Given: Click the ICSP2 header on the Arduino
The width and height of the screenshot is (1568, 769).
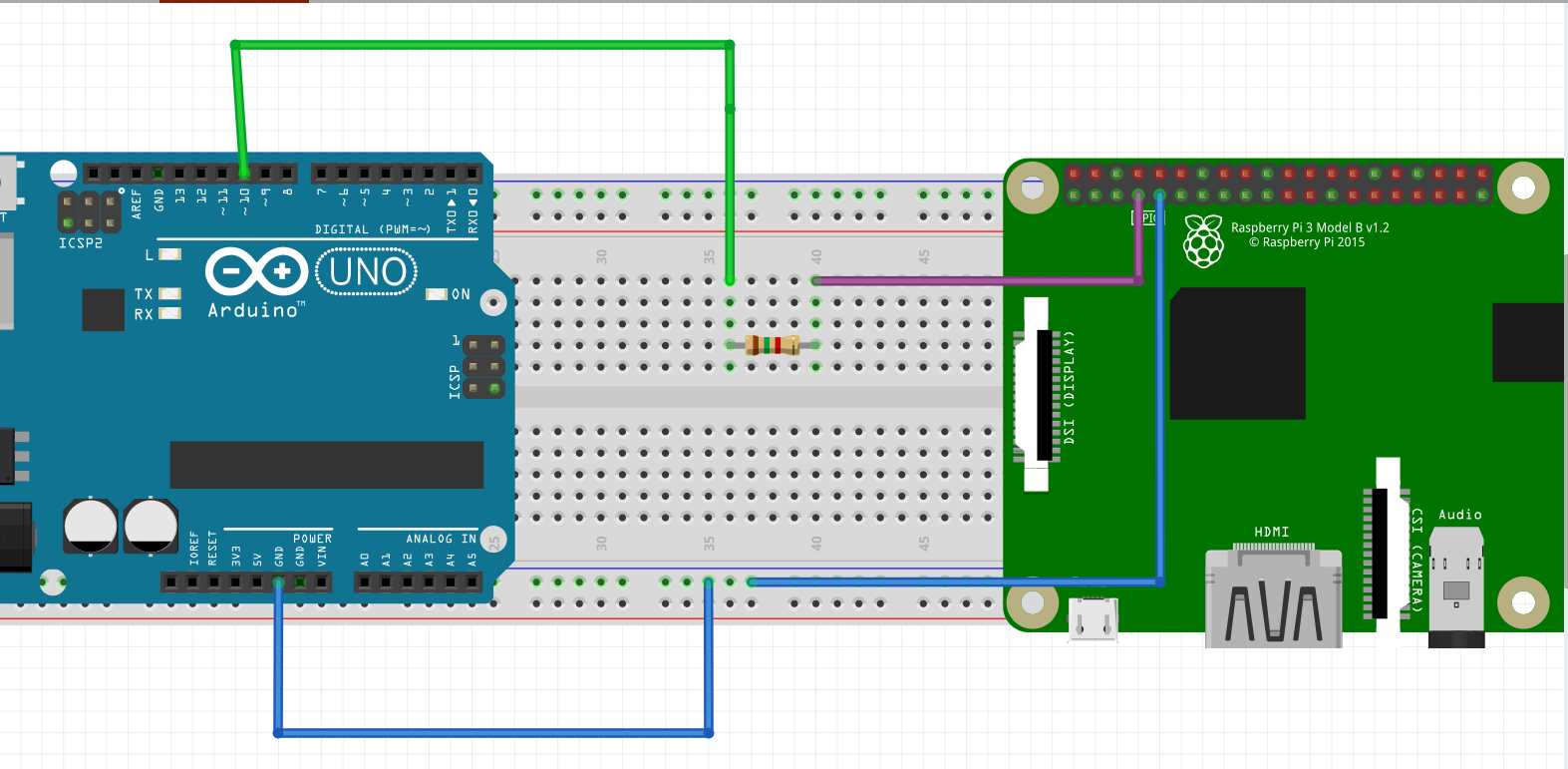Looking at the screenshot, I should click(89, 211).
